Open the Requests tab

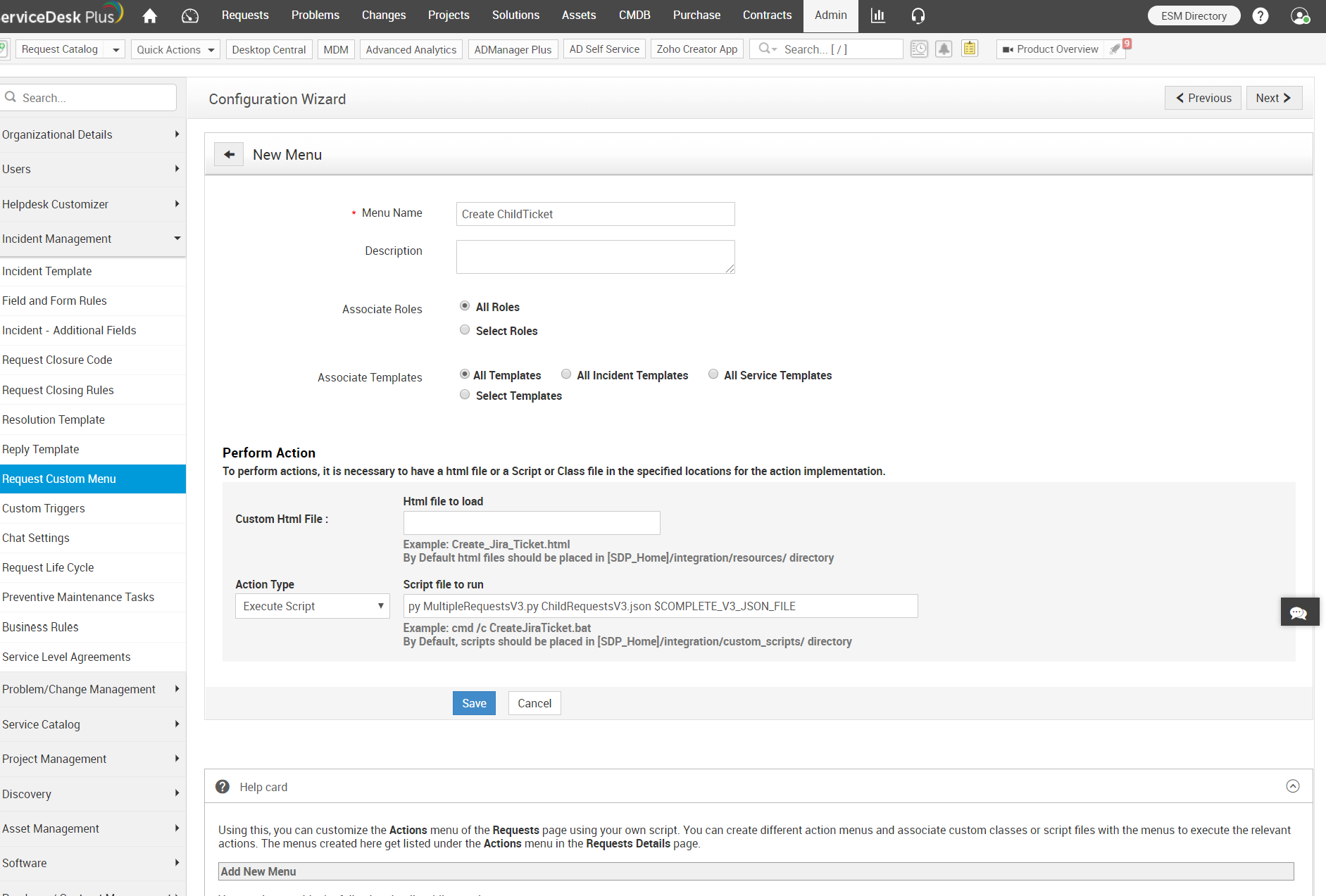click(245, 15)
